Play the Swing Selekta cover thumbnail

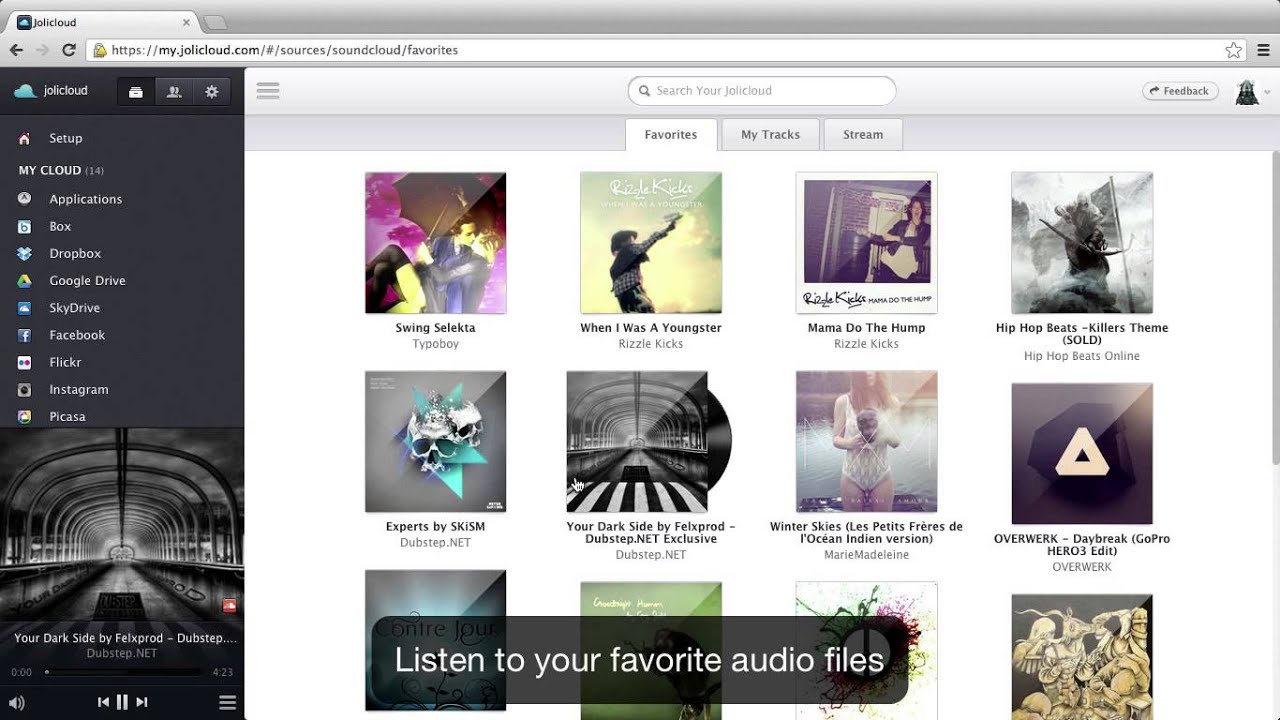(435, 243)
